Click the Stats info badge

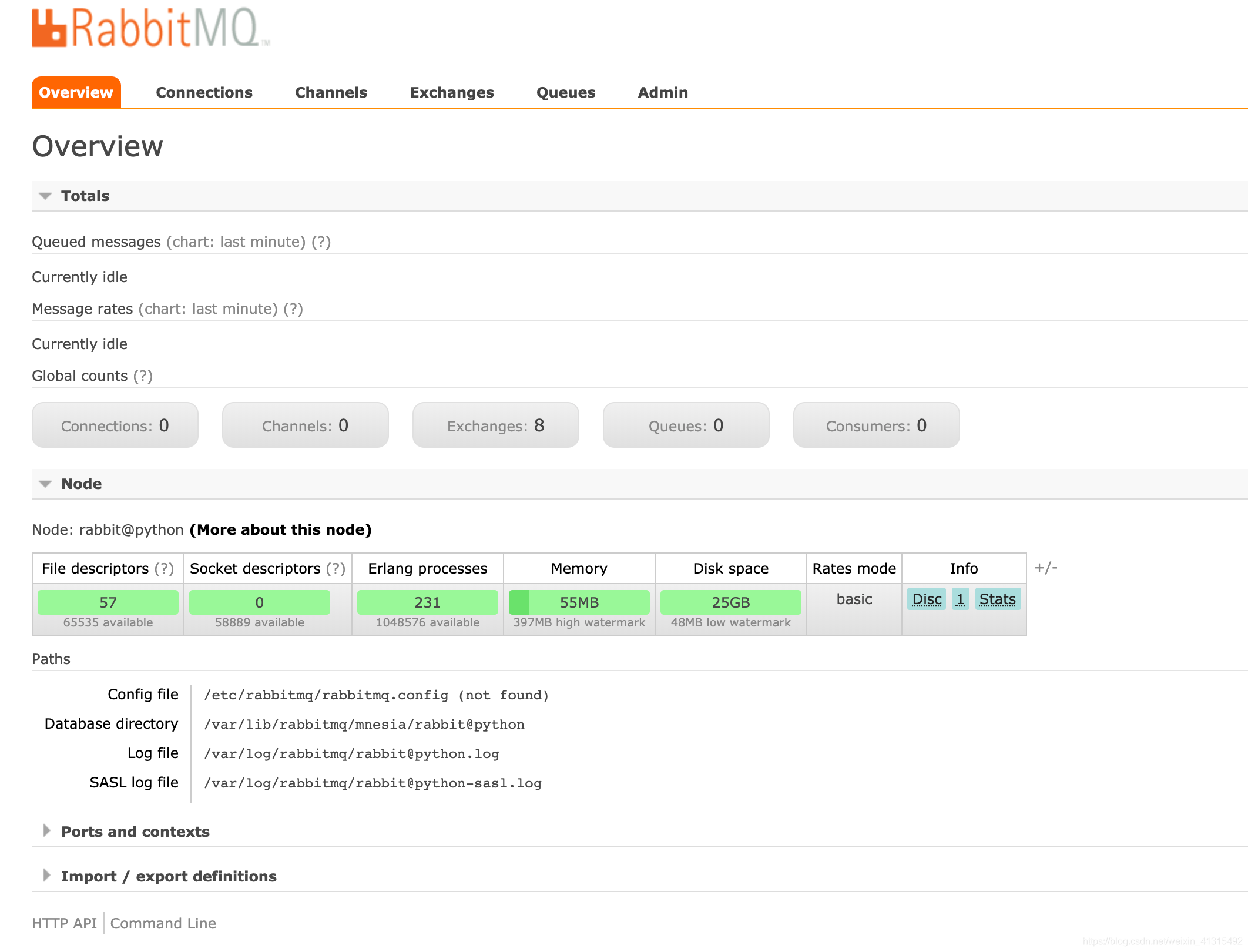pyautogui.click(x=997, y=599)
